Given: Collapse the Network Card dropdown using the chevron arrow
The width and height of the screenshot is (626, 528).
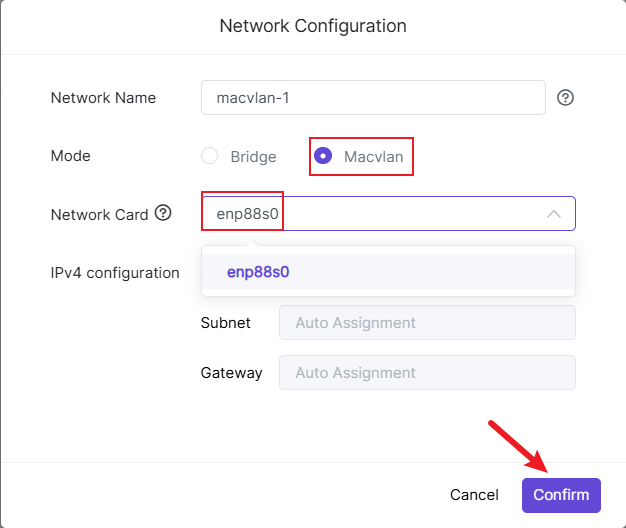Looking at the screenshot, I should click(x=553, y=214).
